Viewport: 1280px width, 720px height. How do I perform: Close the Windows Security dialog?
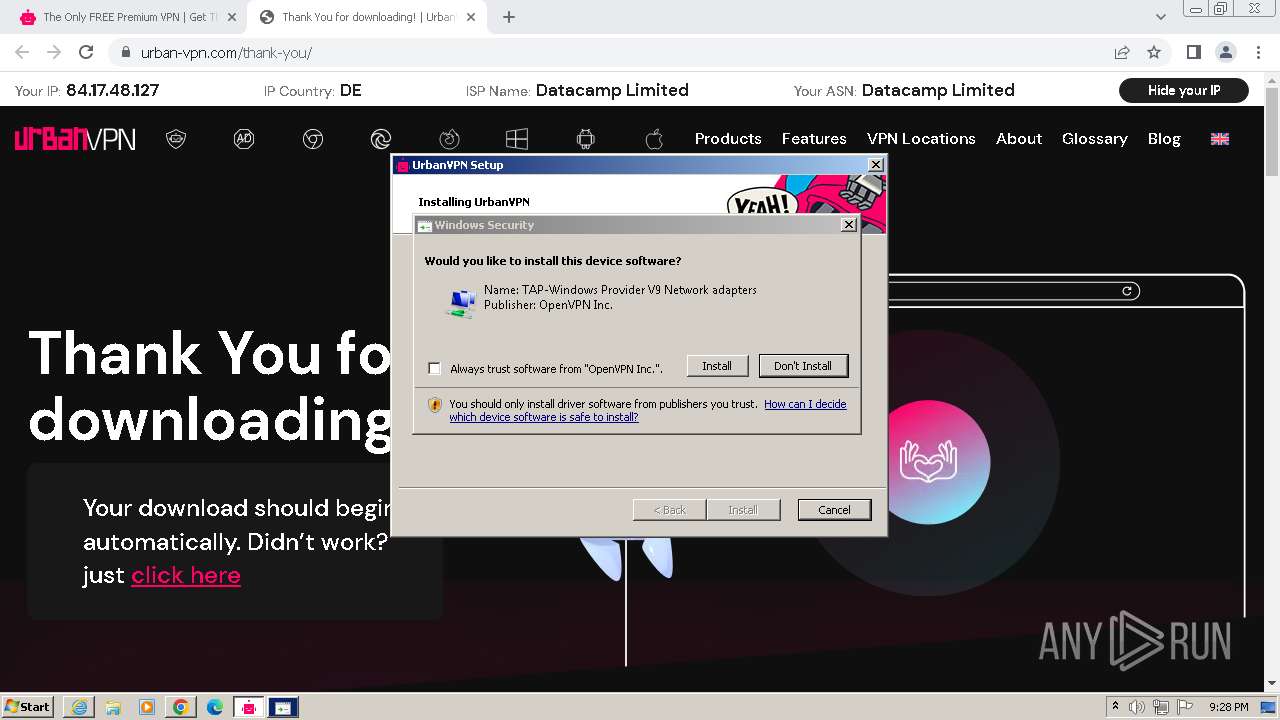point(849,225)
